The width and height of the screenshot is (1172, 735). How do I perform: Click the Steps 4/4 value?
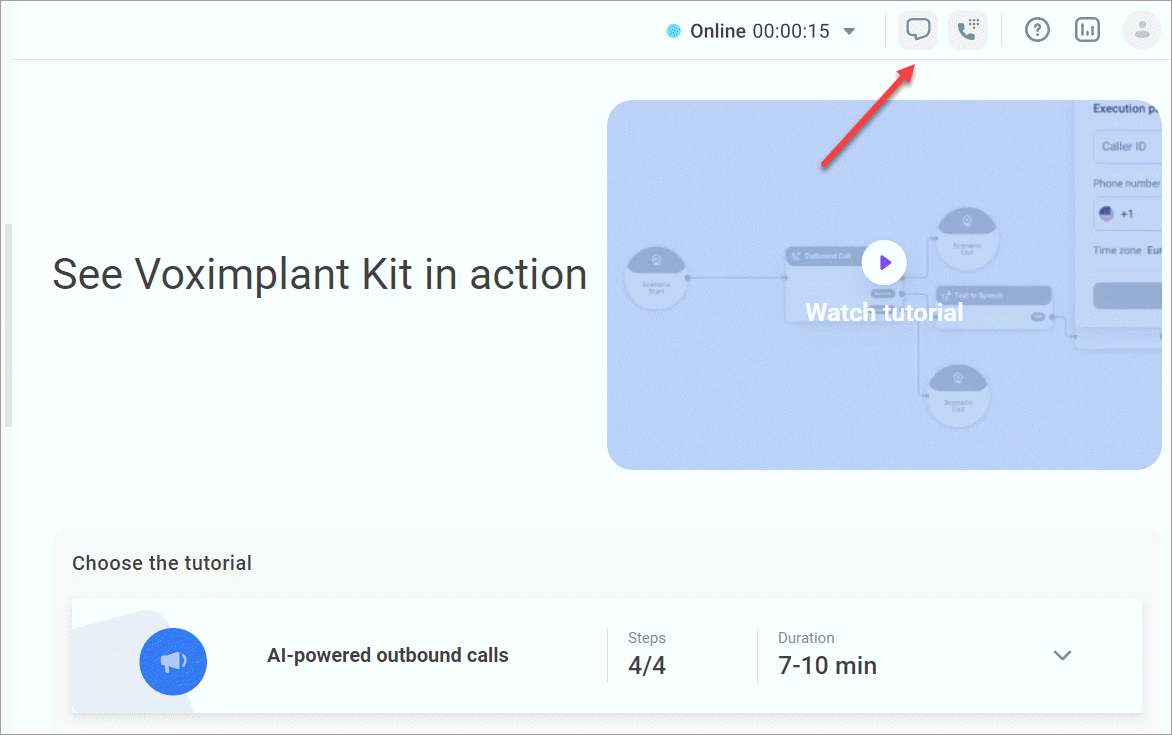coord(647,665)
